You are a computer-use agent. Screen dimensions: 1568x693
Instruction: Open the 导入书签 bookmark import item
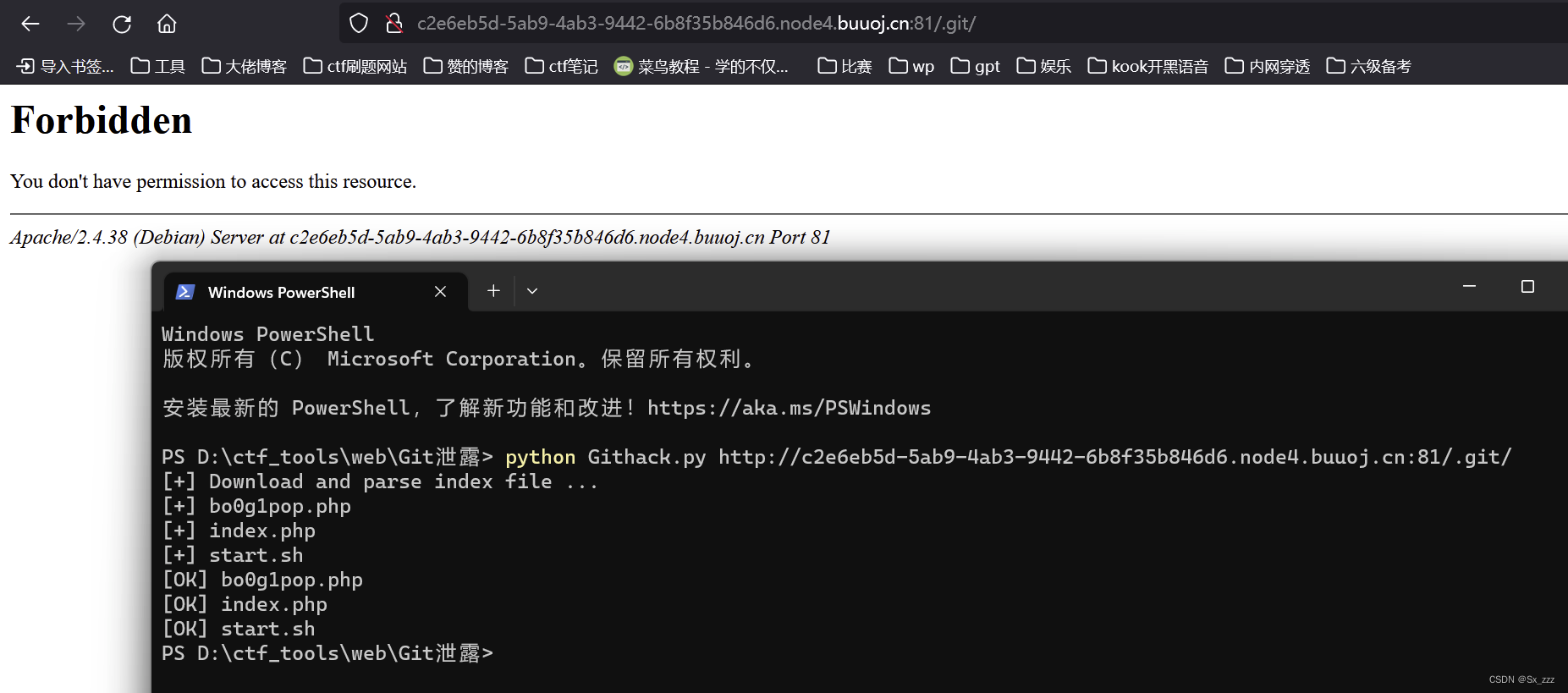coord(65,66)
